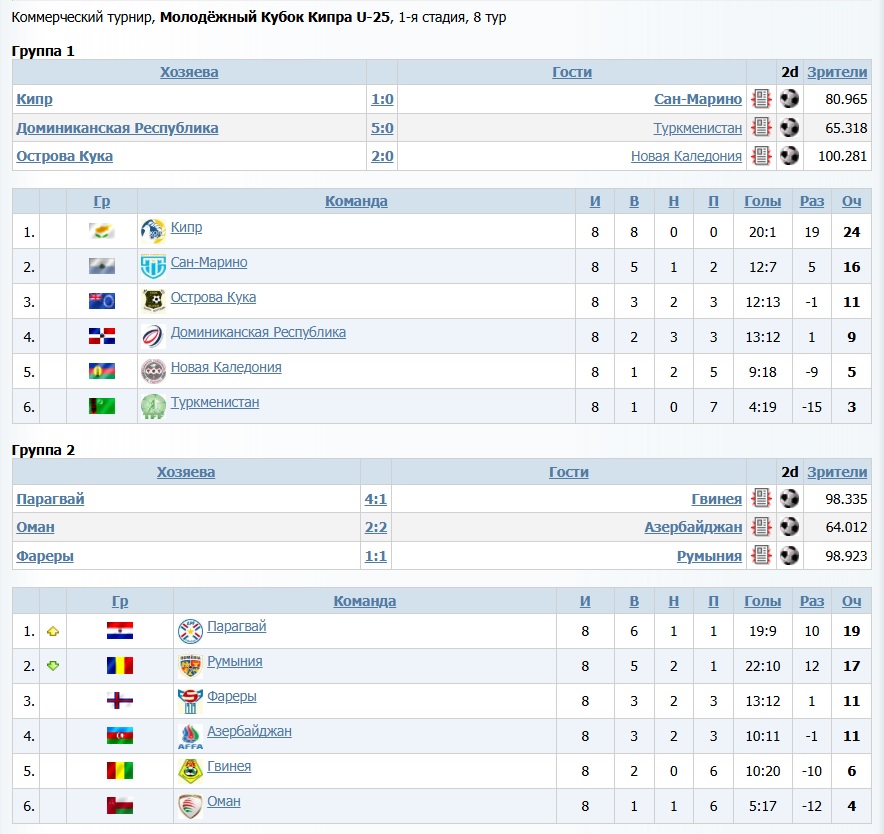Open the Фареры team link in Group 2 standings
This screenshot has width=884, height=834.
[x=231, y=696]
